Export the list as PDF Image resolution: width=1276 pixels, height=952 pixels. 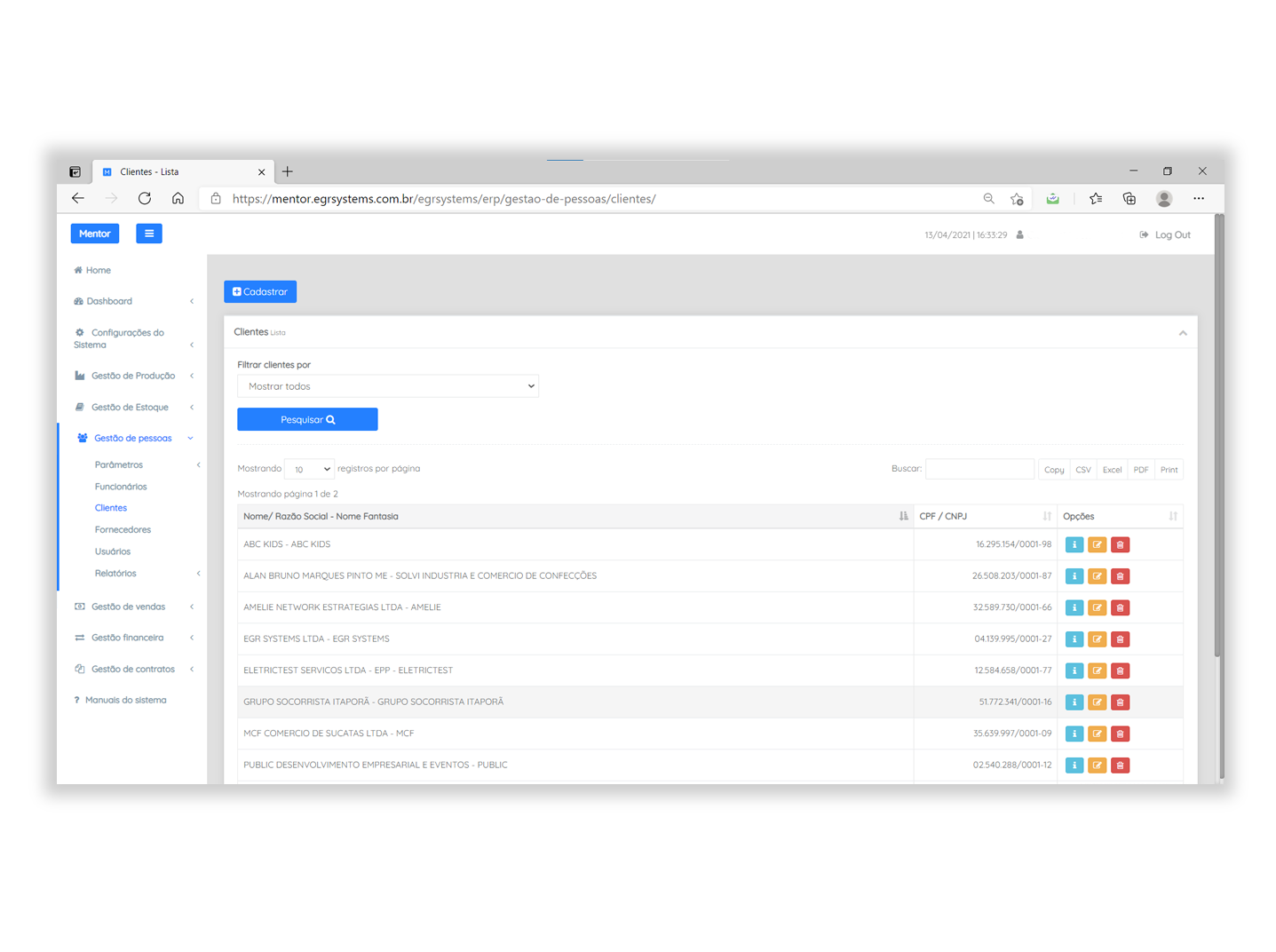1141,470
